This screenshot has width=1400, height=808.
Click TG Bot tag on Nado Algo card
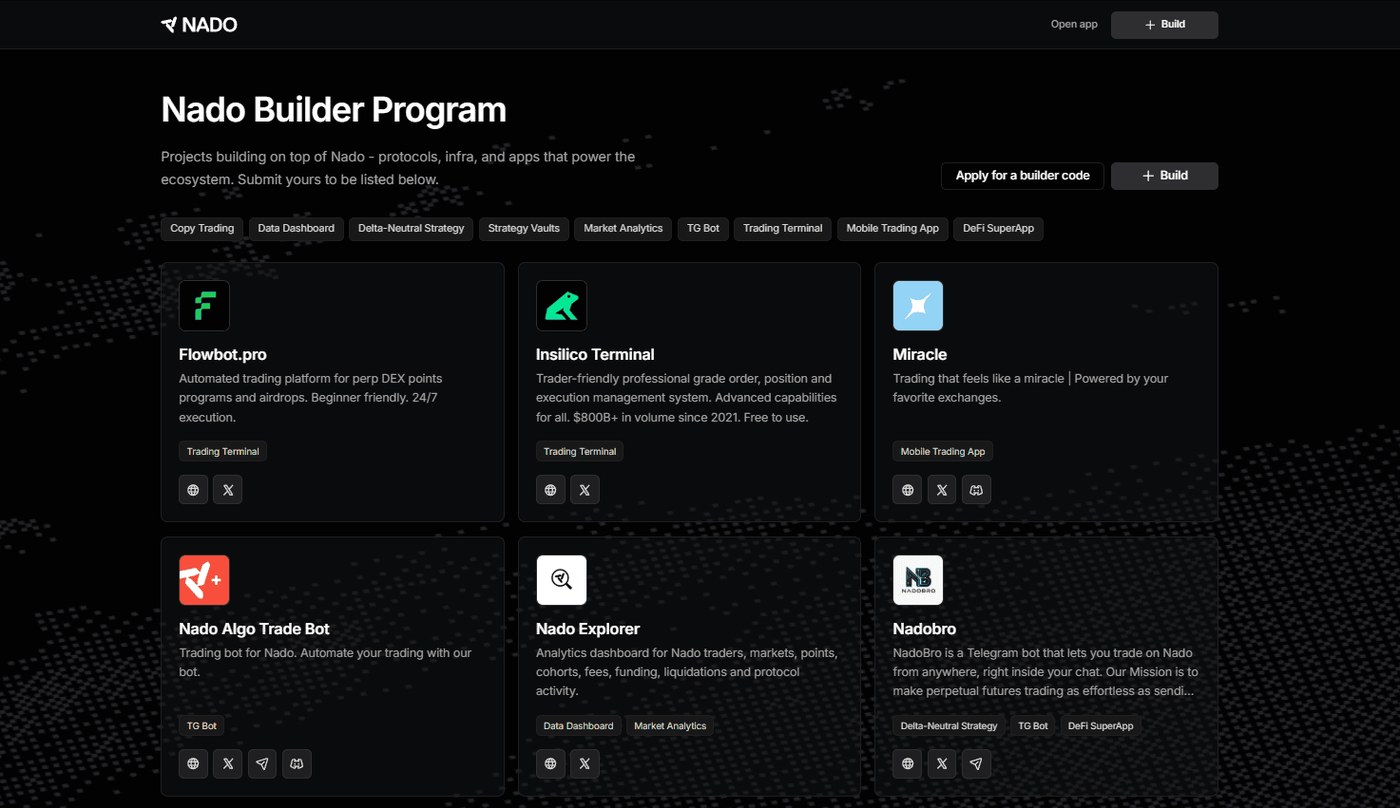point(202,726)
